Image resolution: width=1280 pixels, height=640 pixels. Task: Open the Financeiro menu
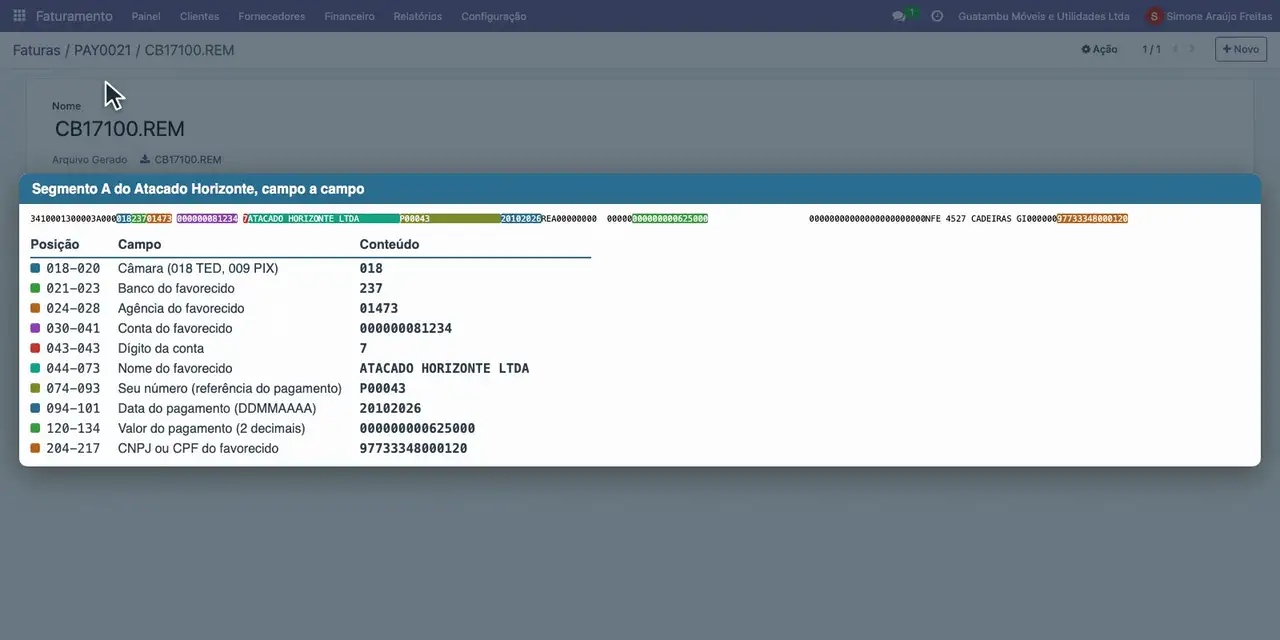pyautogui.click(x=349, y=16)
